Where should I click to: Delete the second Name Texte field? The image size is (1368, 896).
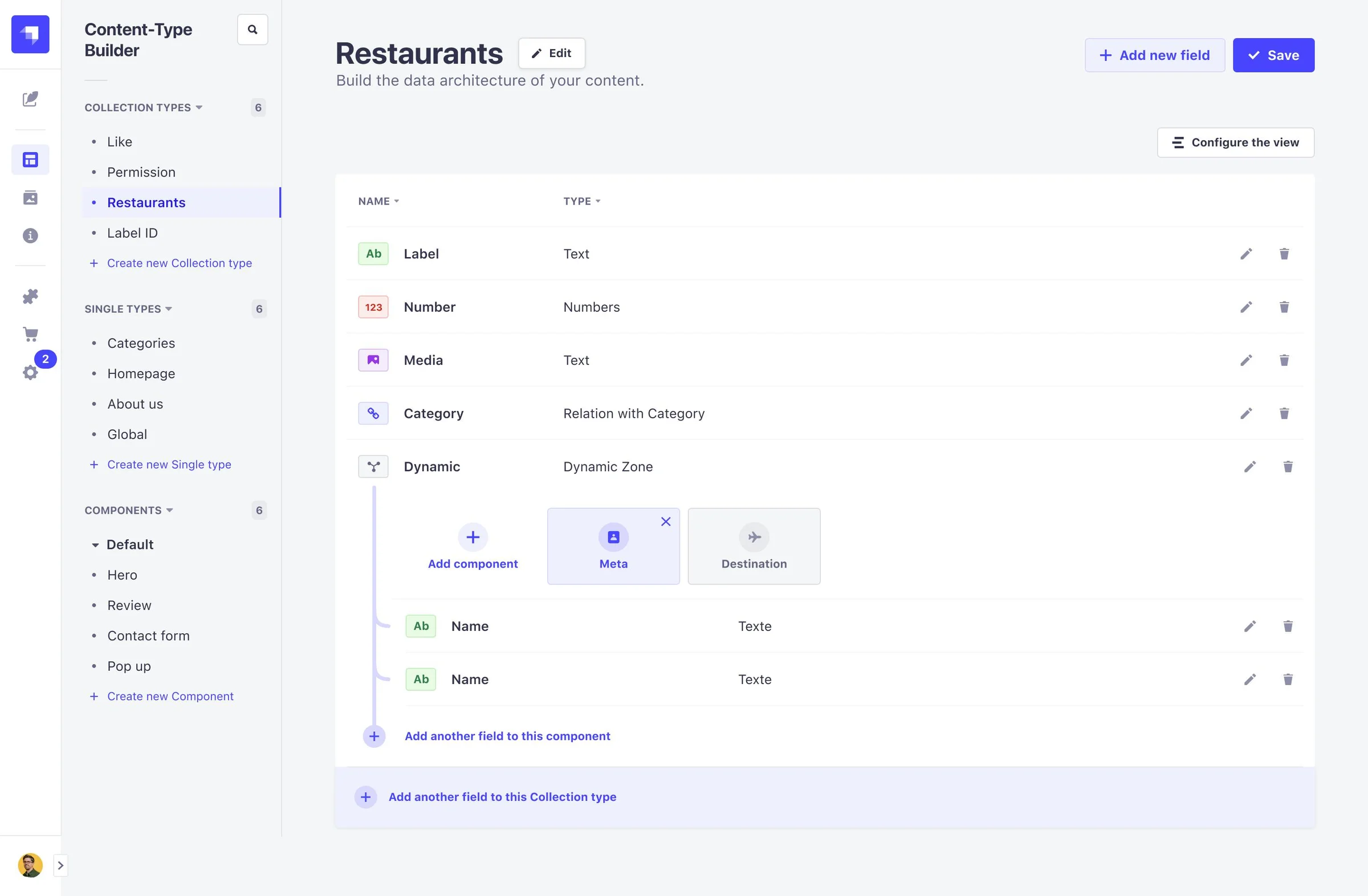[x=1288, y=679]
